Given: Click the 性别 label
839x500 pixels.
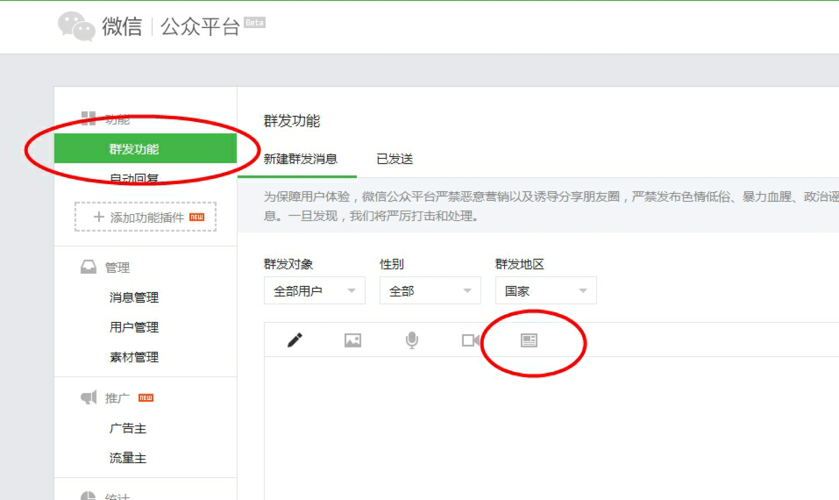Looking at the screenshot, I should tap(392, 264).
